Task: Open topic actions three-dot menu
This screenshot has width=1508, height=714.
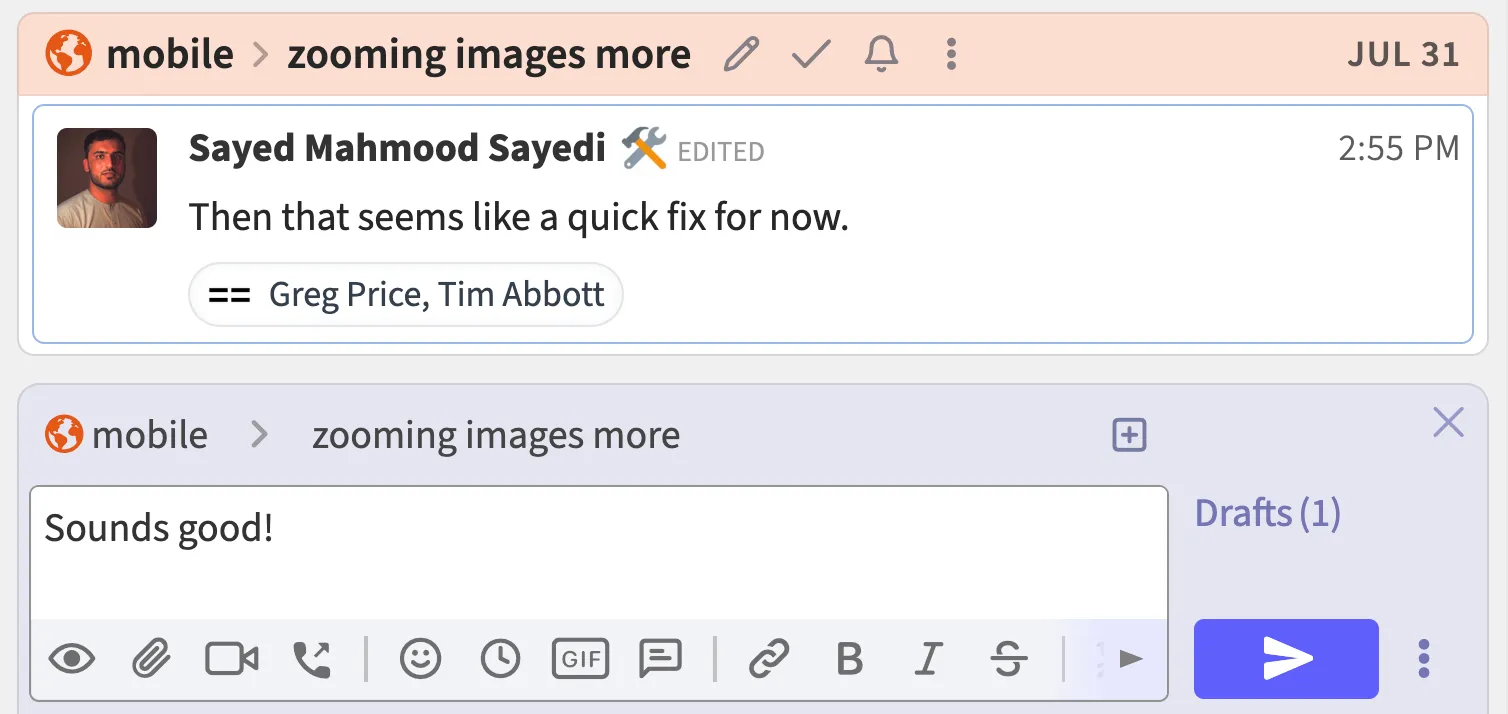Action: [951, 54]
